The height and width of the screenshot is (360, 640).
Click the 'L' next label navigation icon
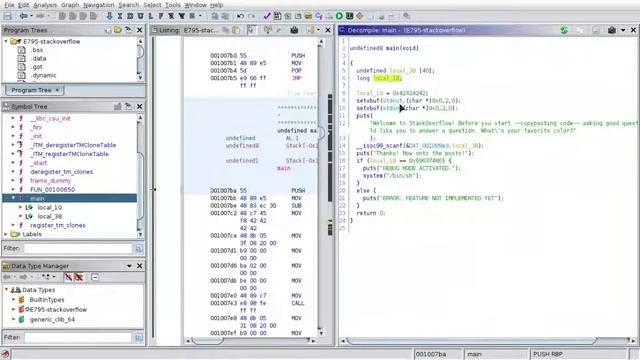(151, 16)
